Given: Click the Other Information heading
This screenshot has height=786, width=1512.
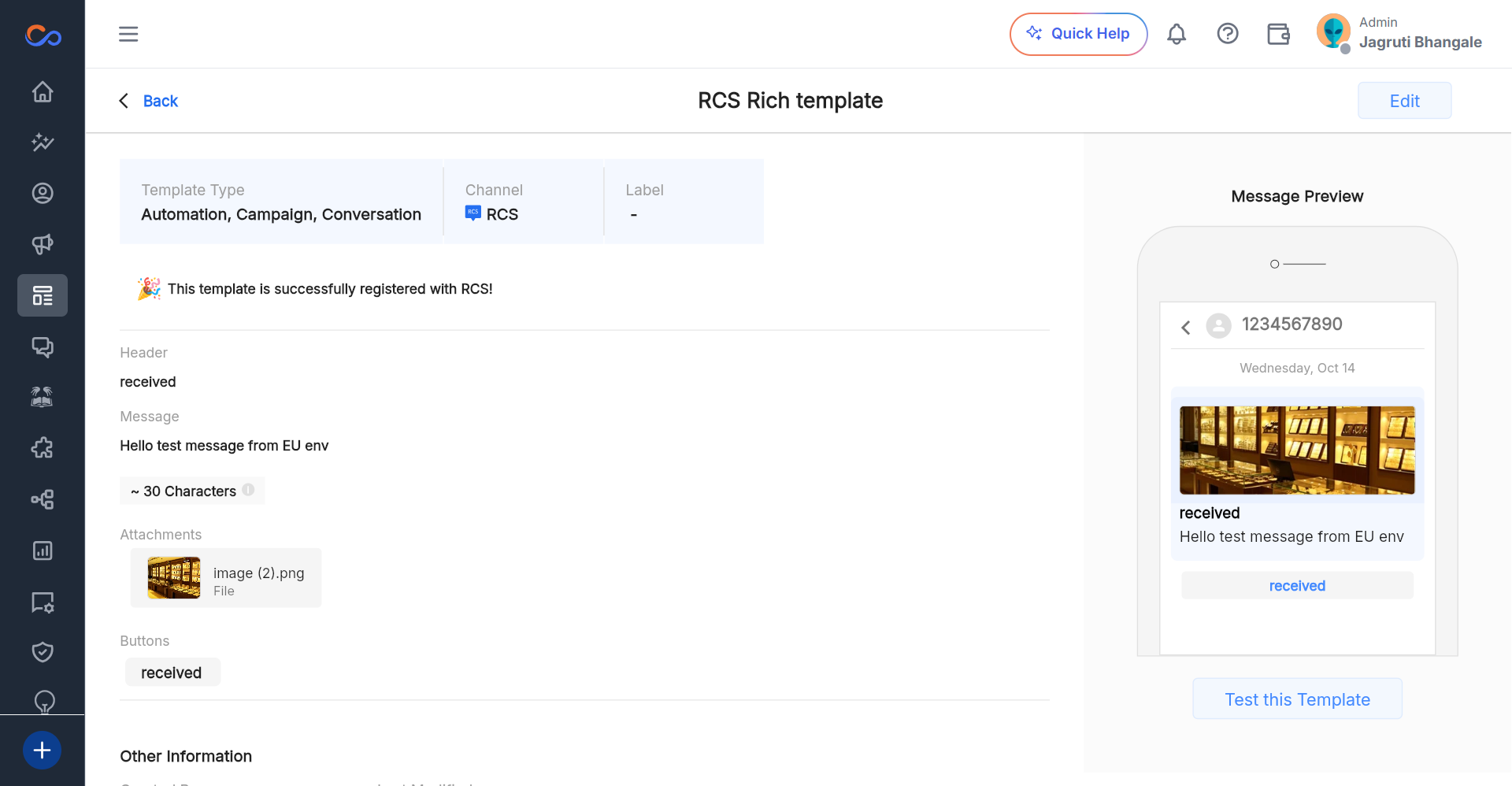Looking at the screenshot, I should pyautogui.click(x=186, y=756).
